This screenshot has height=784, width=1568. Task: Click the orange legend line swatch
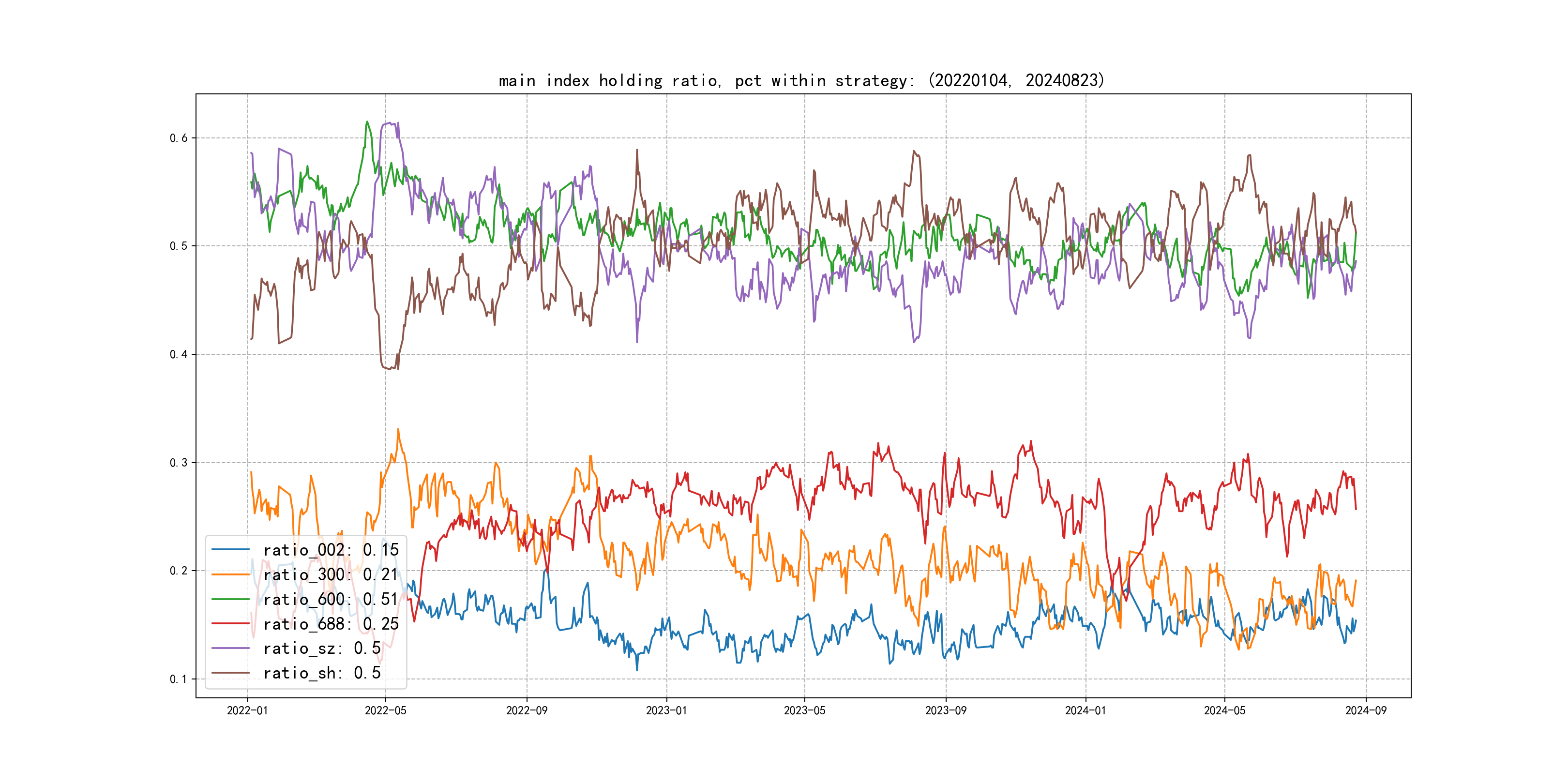pos(231,574)
